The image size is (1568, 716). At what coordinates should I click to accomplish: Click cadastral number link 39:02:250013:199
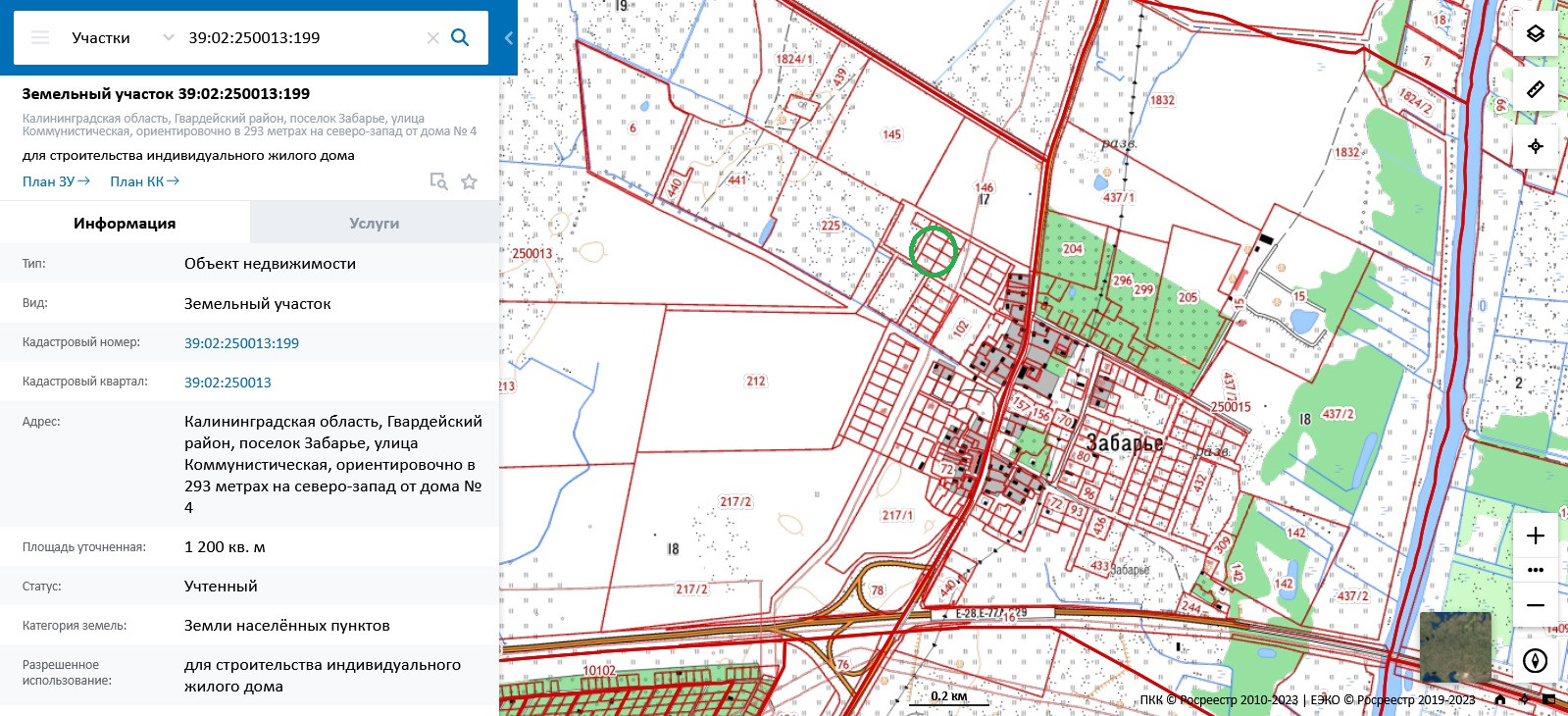click(x=241, y=343)
